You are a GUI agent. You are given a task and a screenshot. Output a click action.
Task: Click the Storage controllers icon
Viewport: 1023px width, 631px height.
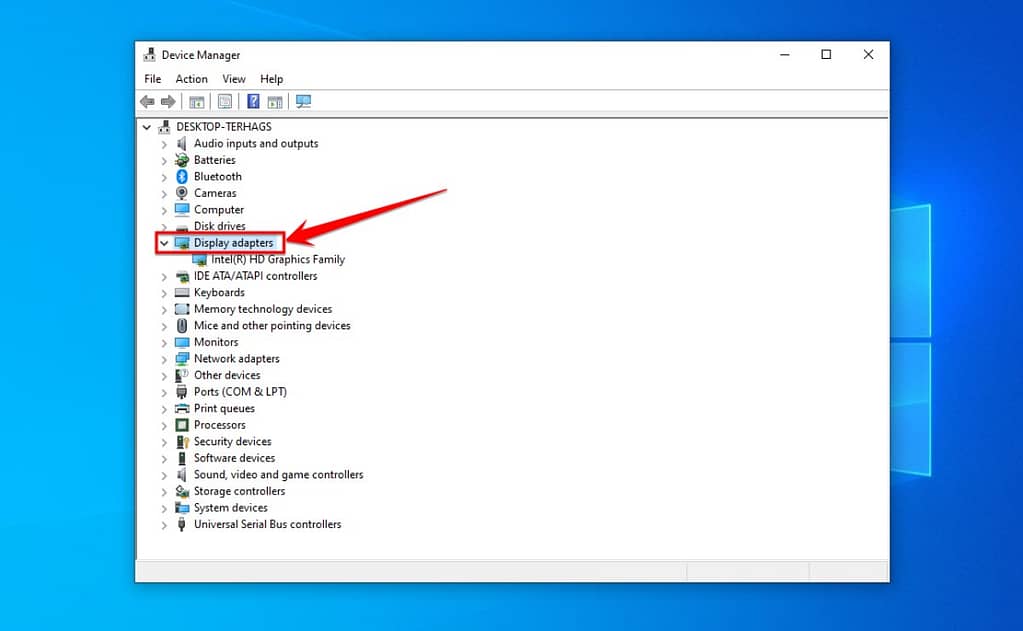click(182, 491)
